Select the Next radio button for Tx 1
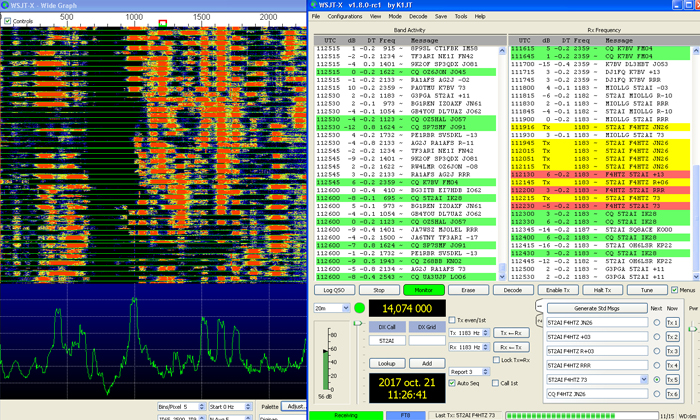The height and width of the screenshot is (420, 700). pos(657,323)
